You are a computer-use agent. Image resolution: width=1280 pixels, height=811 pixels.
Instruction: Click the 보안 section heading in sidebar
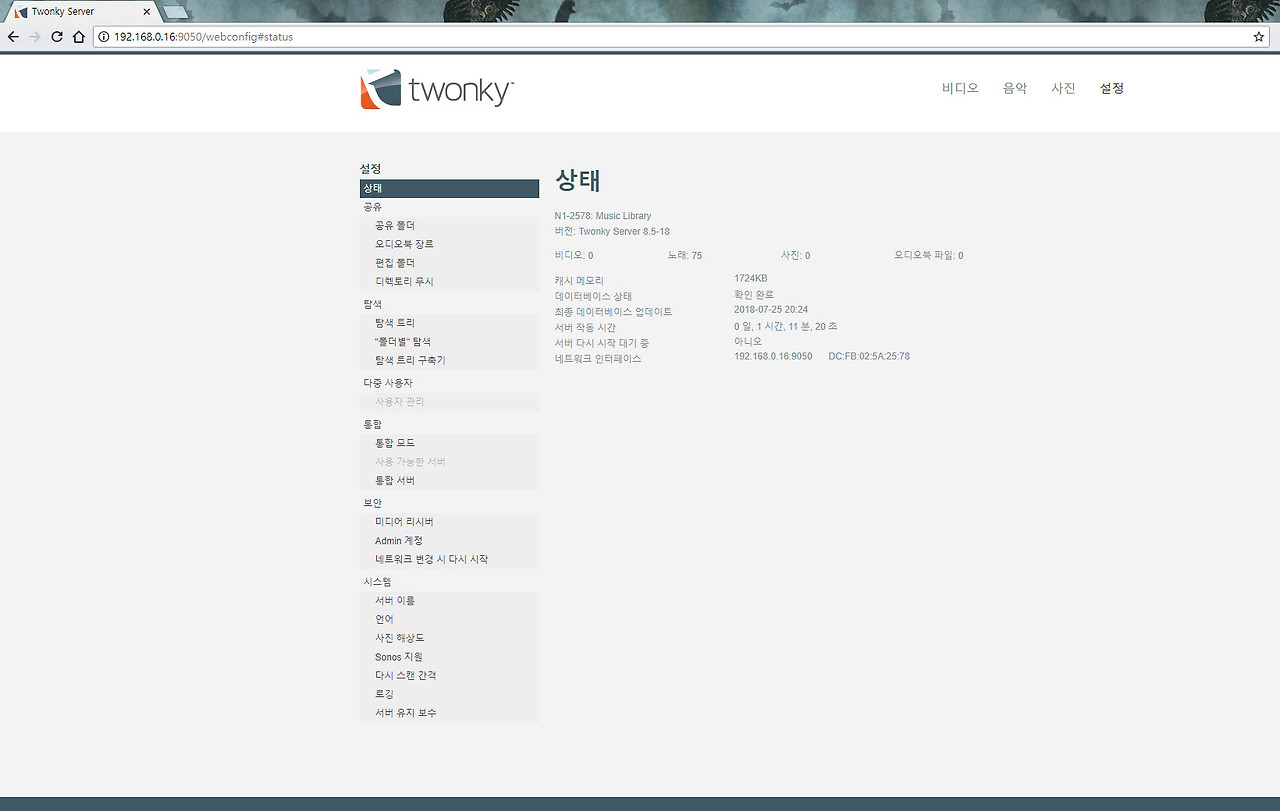coord(373,503)
